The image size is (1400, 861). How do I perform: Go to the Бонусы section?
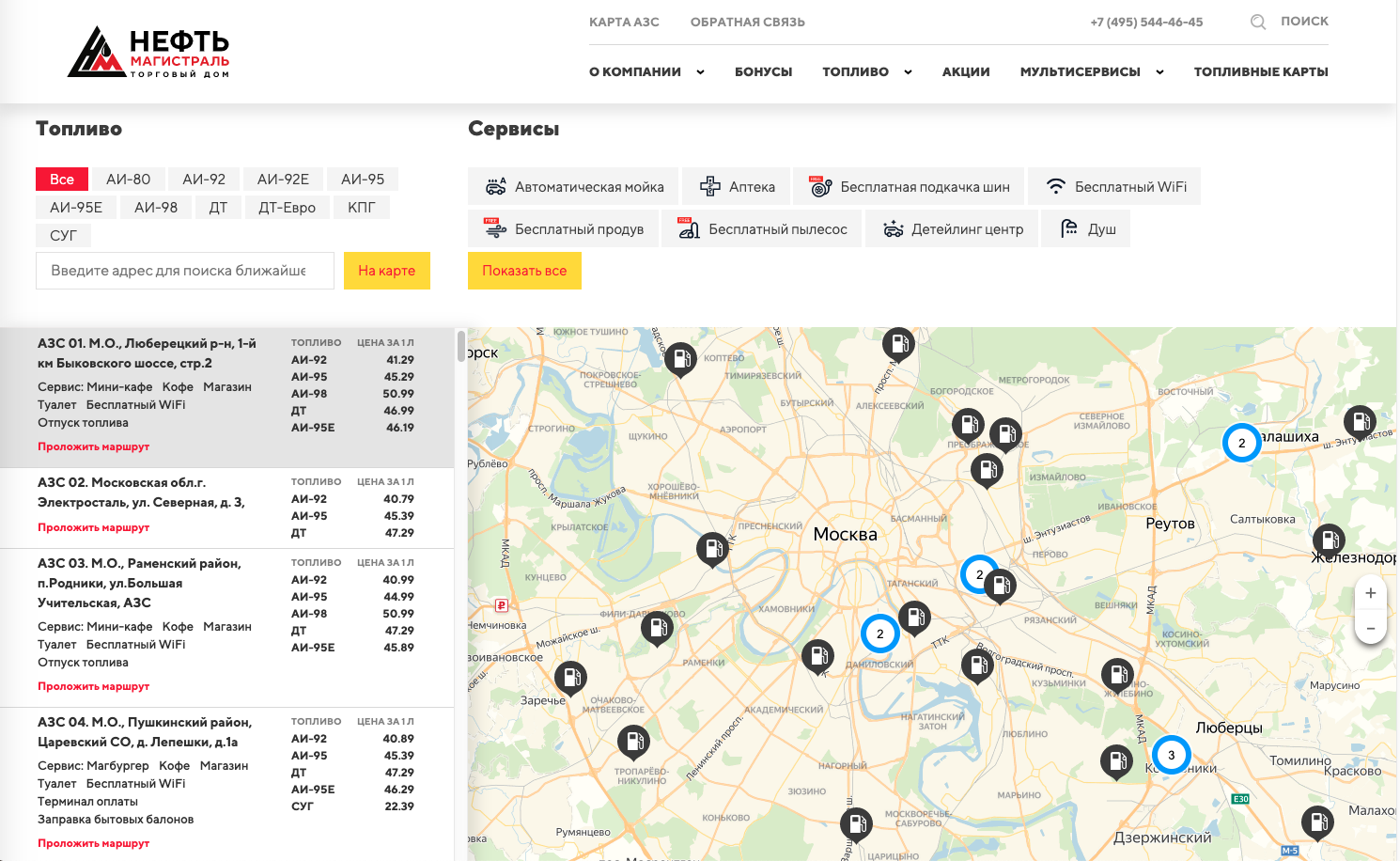pyautogui.click(x=764, y=71)
